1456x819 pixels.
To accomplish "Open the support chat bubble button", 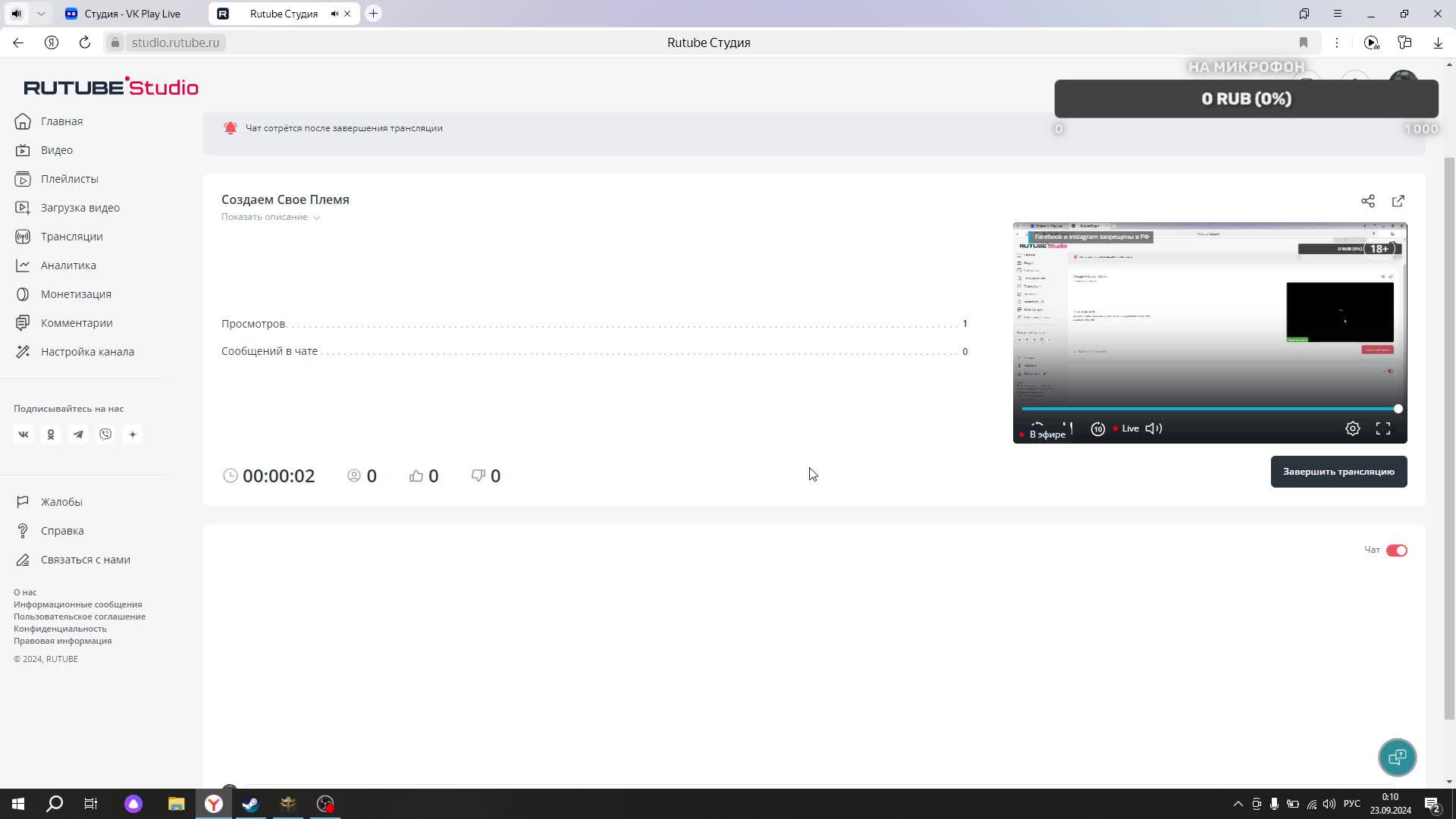I will [1397, 757].
